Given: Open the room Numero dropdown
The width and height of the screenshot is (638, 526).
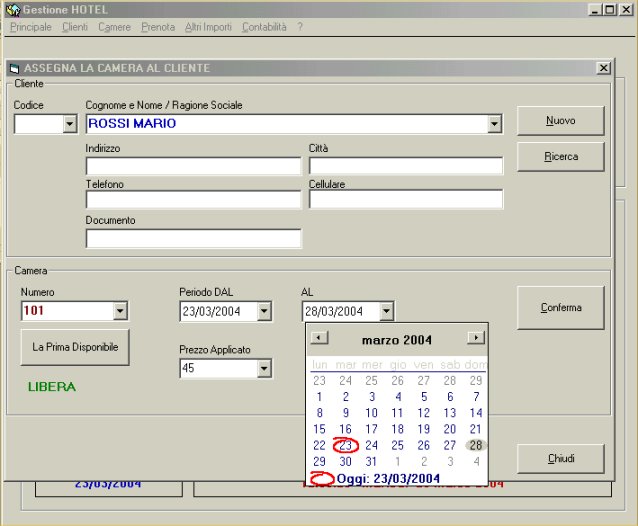Looking at the screenshot, I should point(120,312).
